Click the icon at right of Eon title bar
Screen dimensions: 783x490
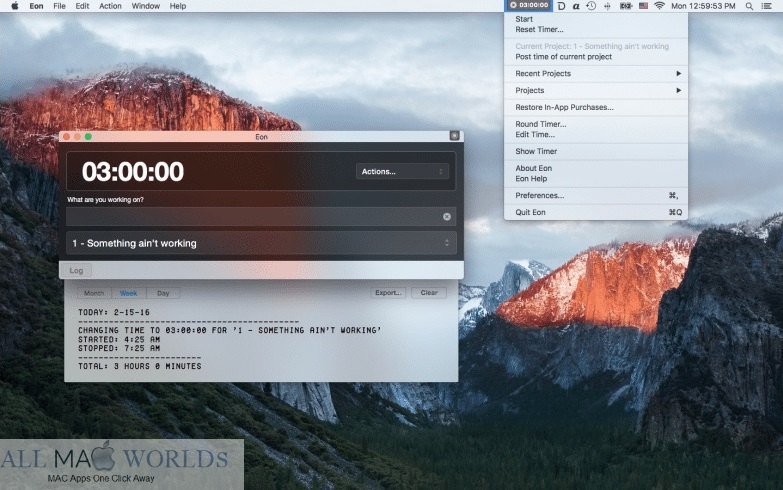[454, 136]
